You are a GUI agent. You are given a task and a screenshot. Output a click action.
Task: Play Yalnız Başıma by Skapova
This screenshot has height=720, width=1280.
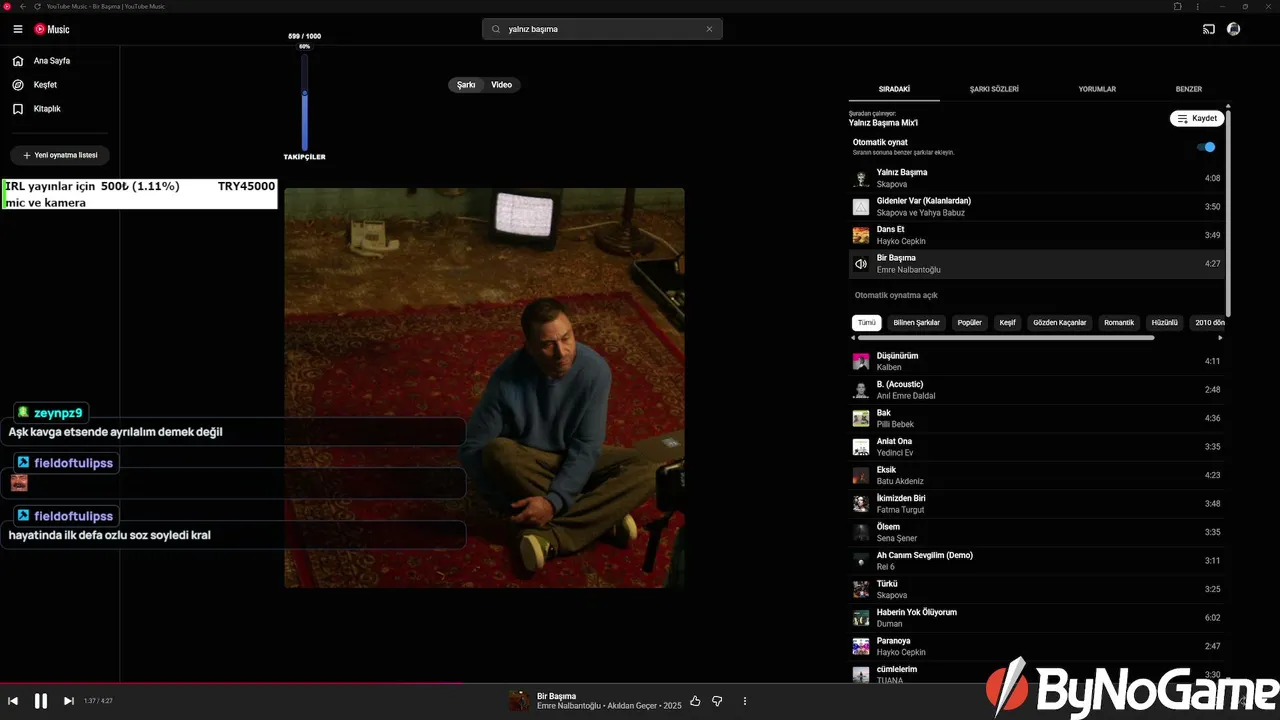(1036, 178)
